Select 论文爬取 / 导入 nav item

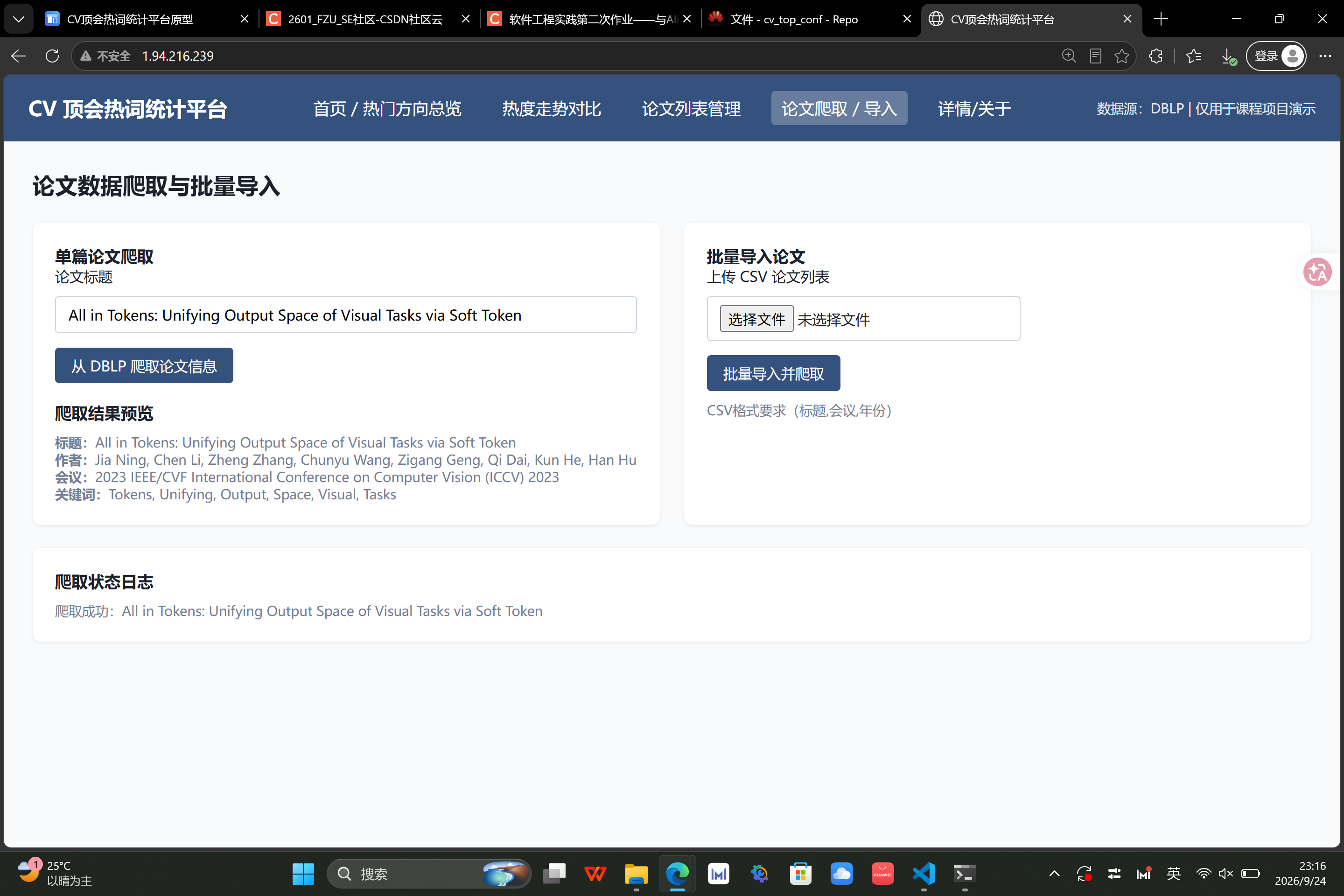point(839,109)
